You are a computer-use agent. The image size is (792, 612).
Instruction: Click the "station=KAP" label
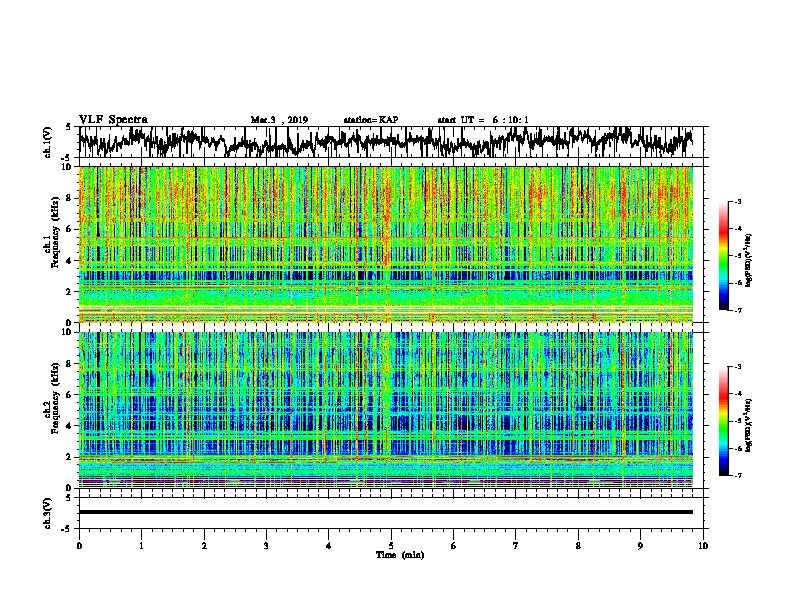pos(371,120)
